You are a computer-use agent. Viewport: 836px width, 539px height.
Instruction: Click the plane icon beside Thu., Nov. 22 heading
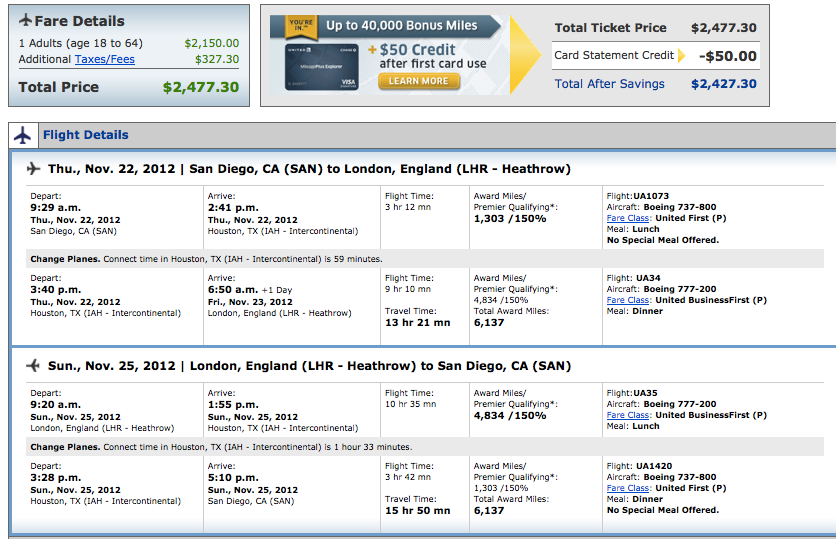(x=34, y=168)
